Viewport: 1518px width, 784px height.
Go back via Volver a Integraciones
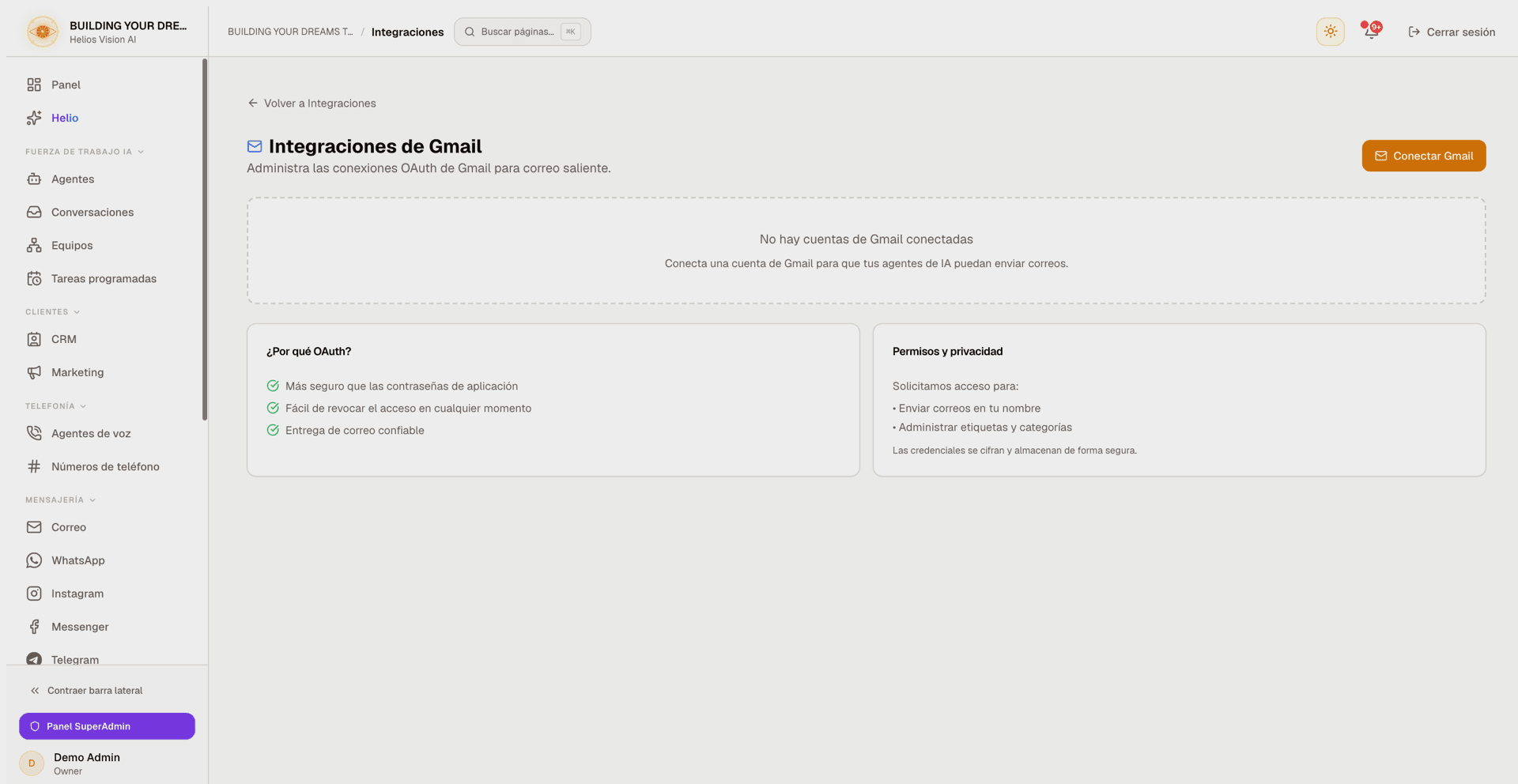[x=312, y=104]
